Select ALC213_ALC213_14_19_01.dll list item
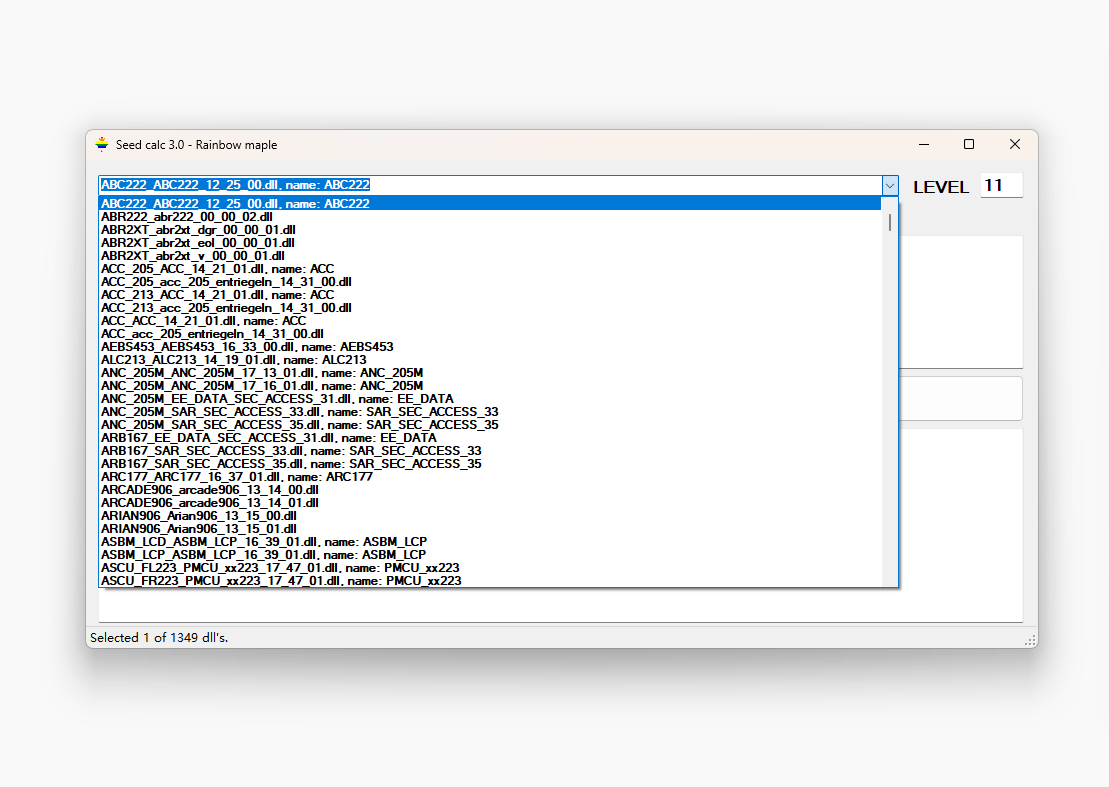The height and width of the screenshot is (787, 1109). [x=233, y=360]
